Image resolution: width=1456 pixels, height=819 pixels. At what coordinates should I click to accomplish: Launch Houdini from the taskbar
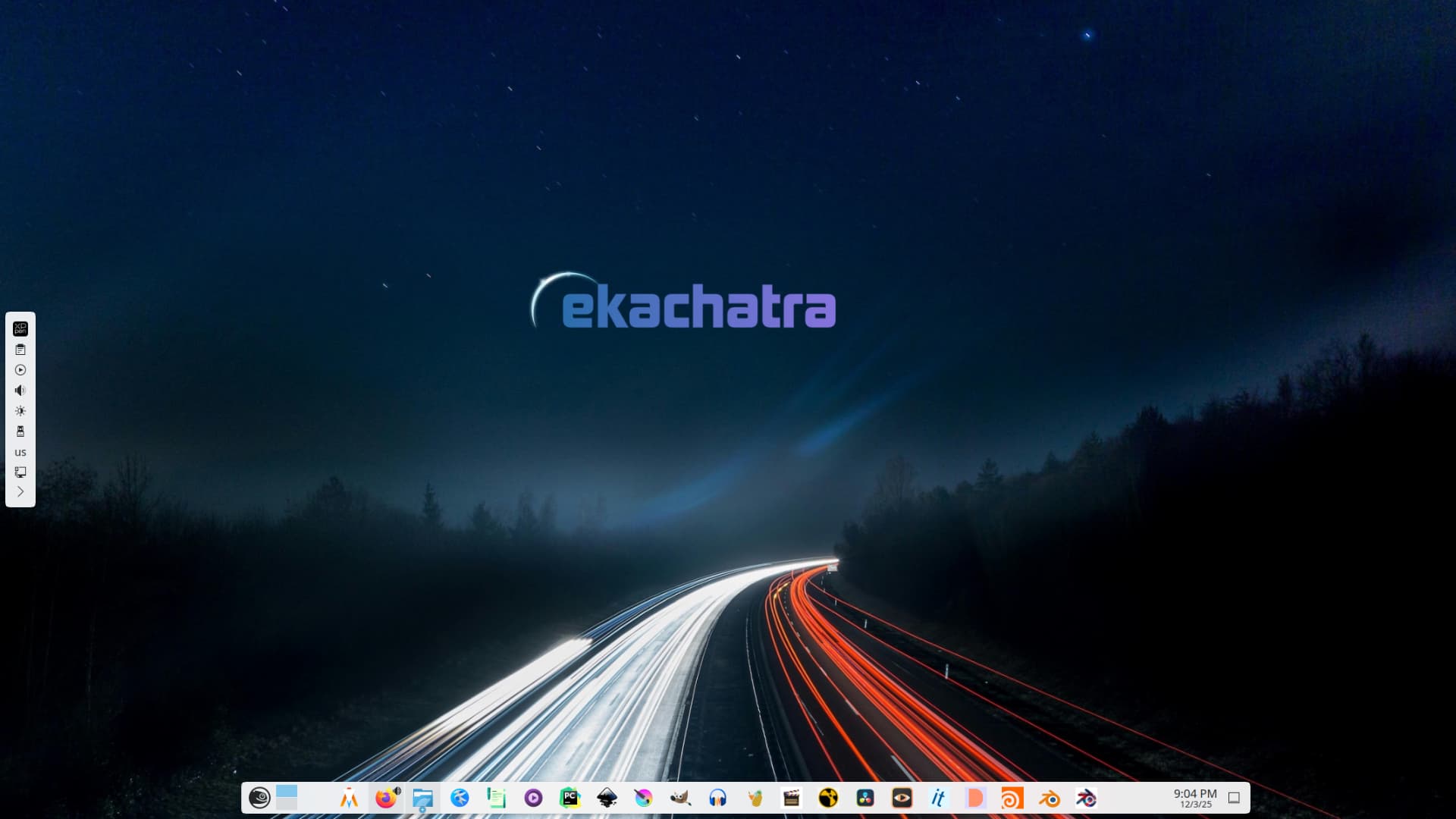pyautogui.click(x=1012, y=799)
